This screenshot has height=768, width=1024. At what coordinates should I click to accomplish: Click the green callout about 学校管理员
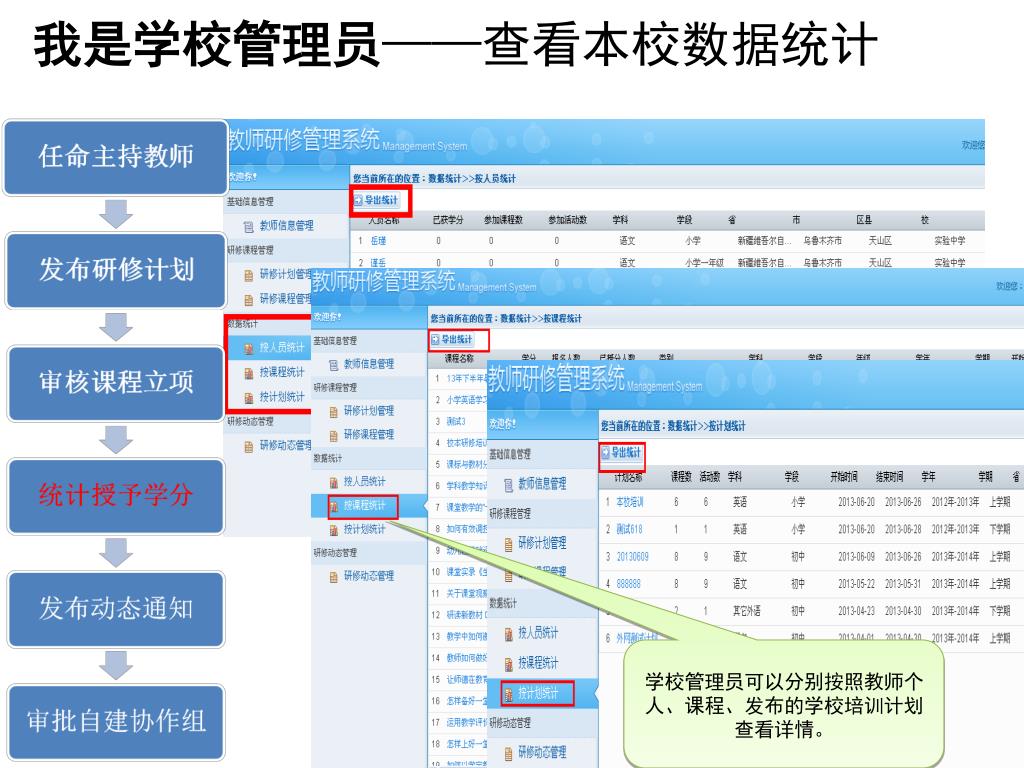coord(784,705)
